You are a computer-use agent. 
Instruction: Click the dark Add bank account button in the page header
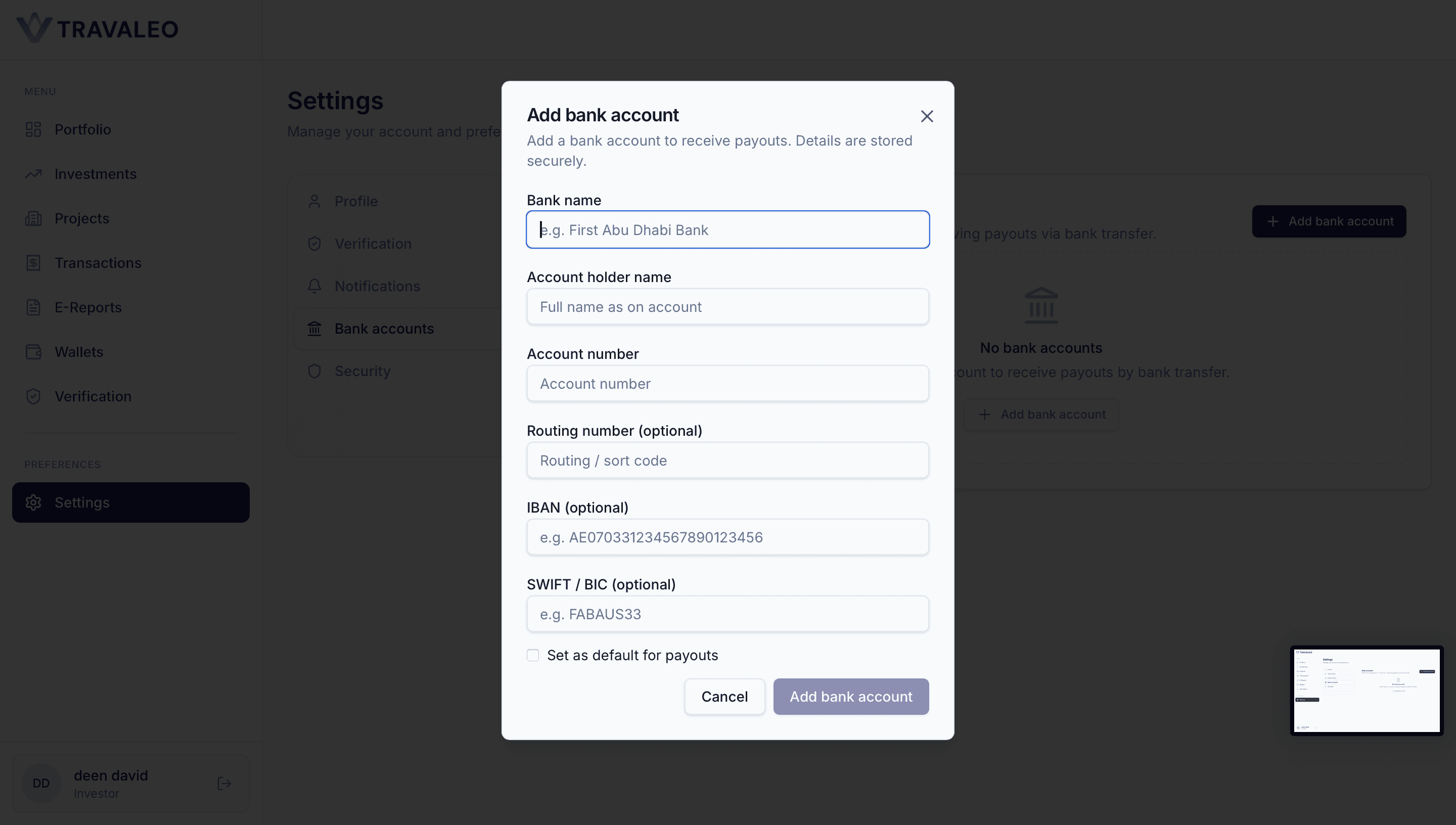(1329, 221)
